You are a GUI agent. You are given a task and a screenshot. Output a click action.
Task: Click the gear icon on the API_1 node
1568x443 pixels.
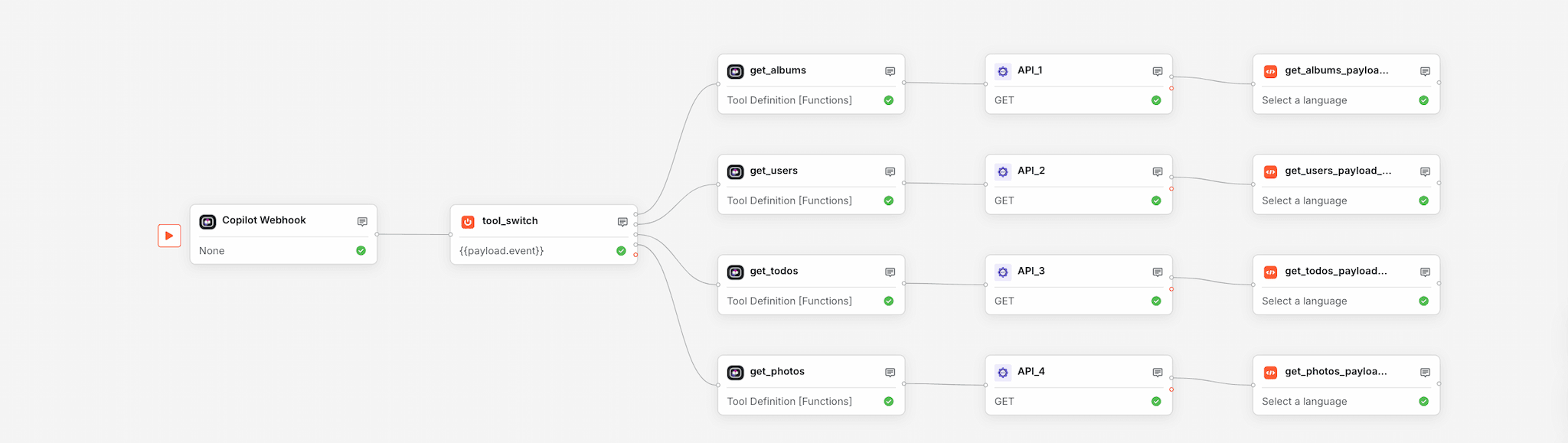[1003, 71]
